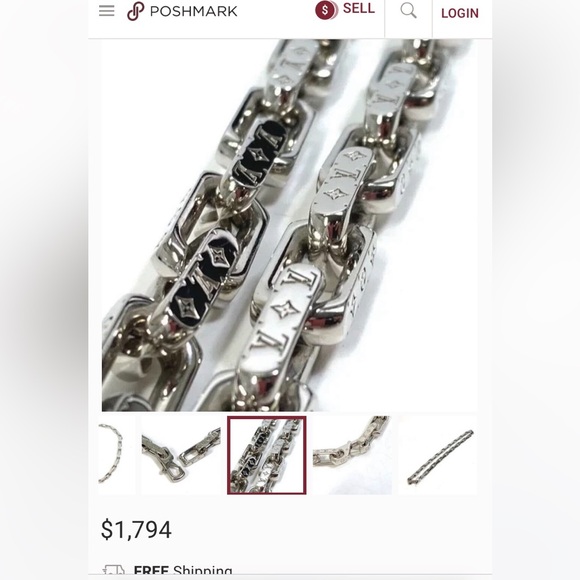Select the chain with lobster clasp thumbnail

coord(352,455)
